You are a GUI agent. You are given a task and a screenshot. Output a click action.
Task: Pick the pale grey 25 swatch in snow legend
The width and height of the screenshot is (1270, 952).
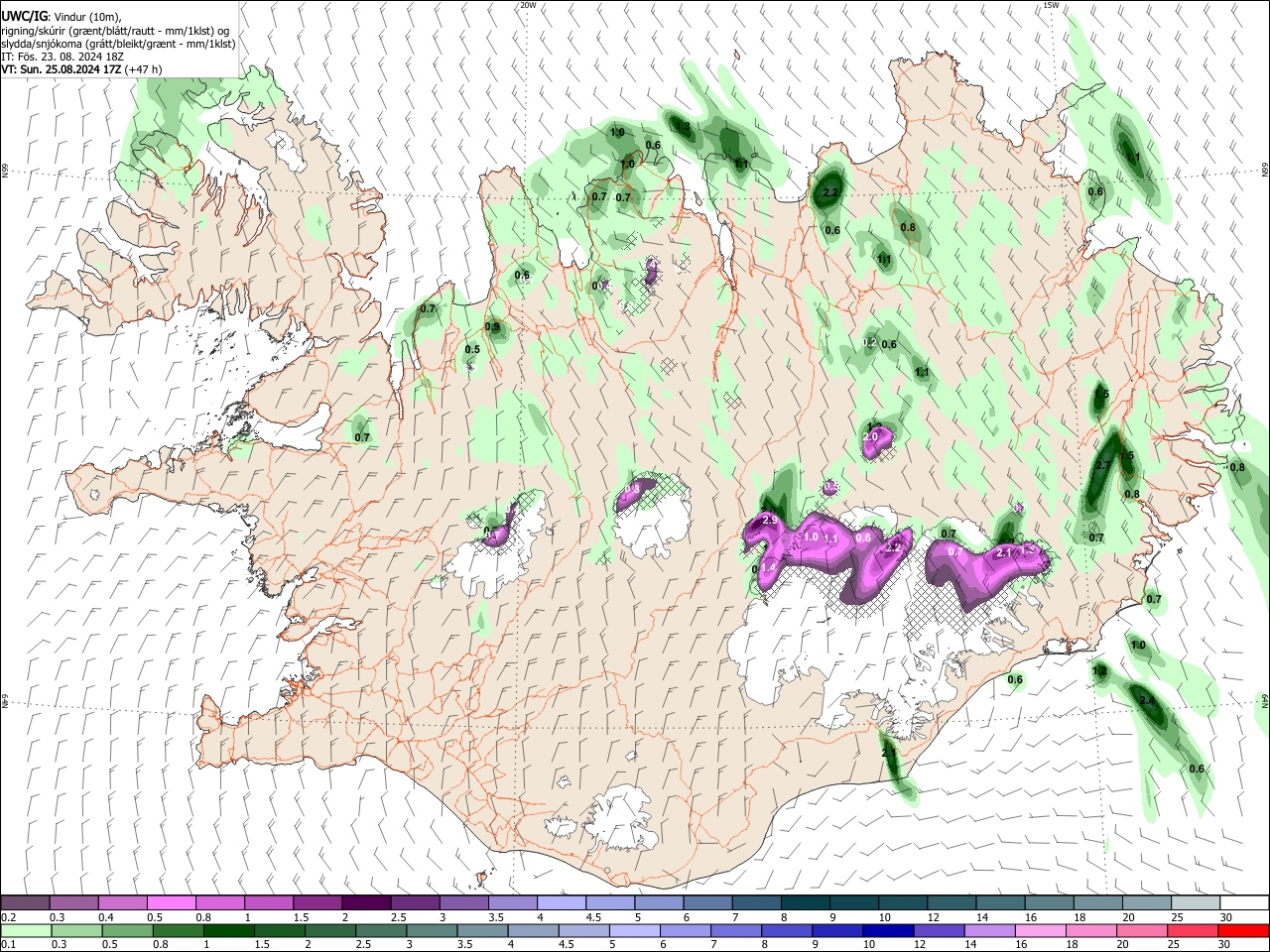click(x=1196, y=902)
